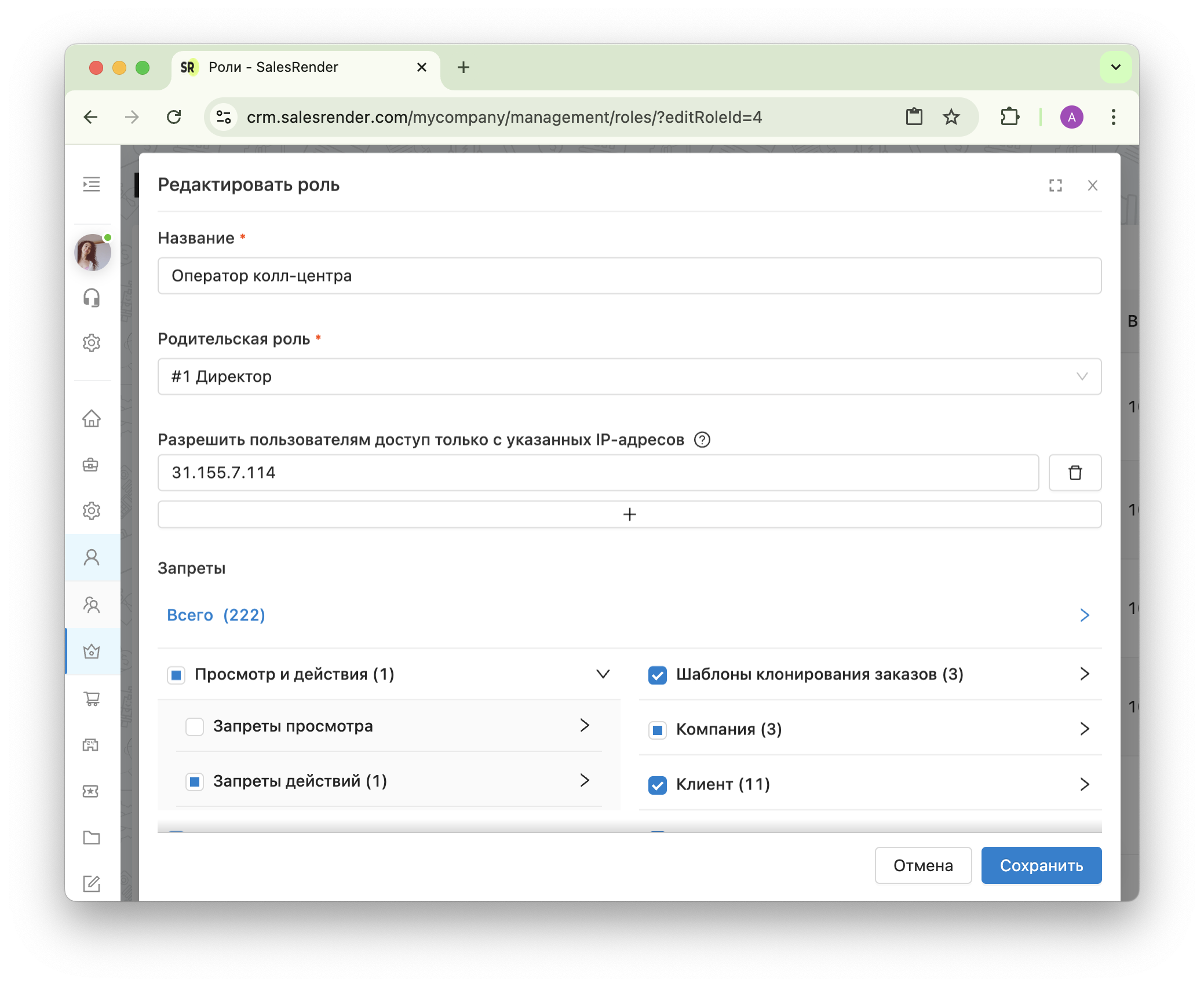Expand Шаблоны клонирования заказов chevron
Image resolution: width=1204 pixels, height=987 pixels.
1085,674
